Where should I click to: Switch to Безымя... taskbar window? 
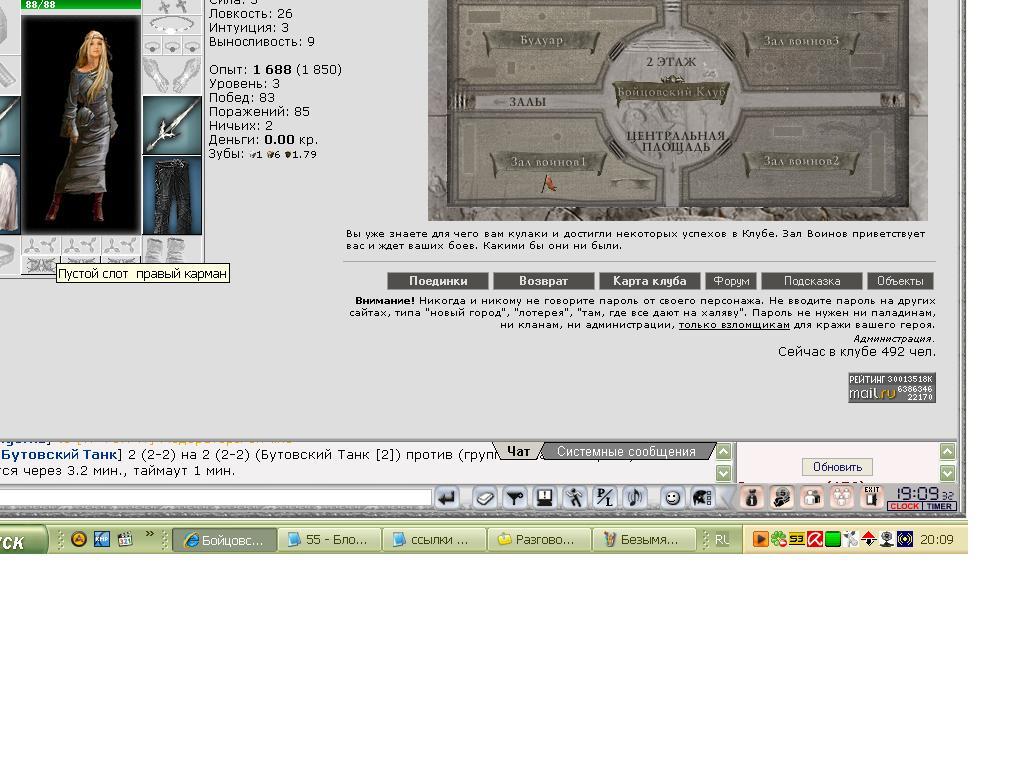click(644, 539)
